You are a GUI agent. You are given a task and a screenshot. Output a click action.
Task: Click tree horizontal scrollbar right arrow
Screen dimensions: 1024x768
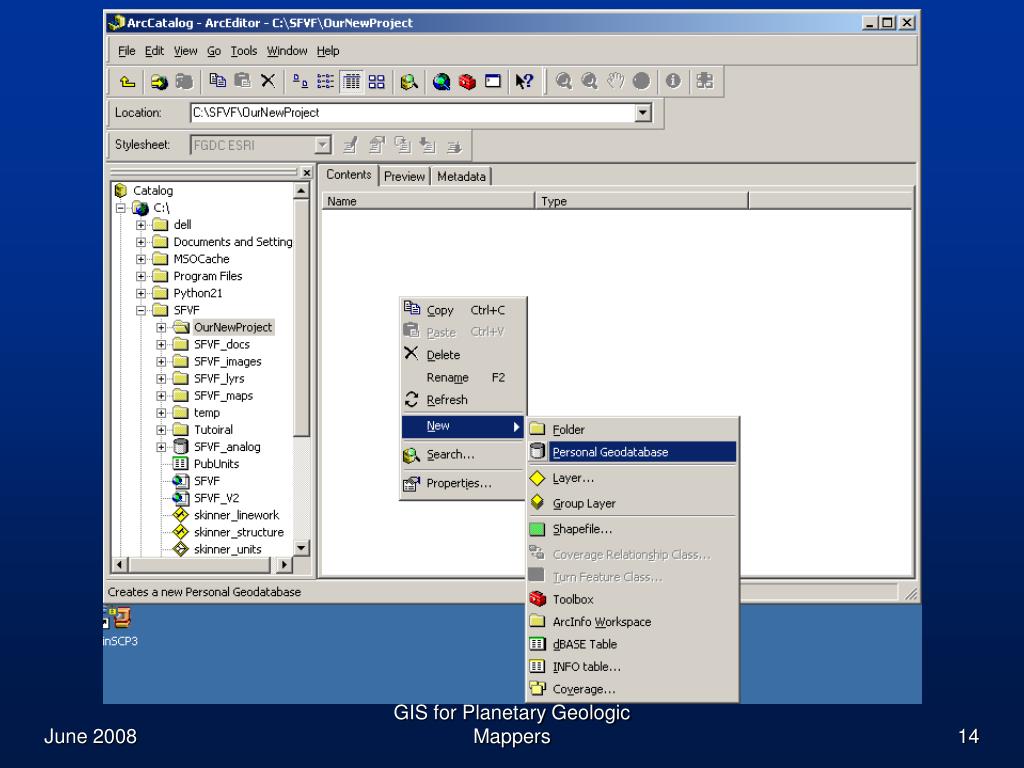pos(284,564)
